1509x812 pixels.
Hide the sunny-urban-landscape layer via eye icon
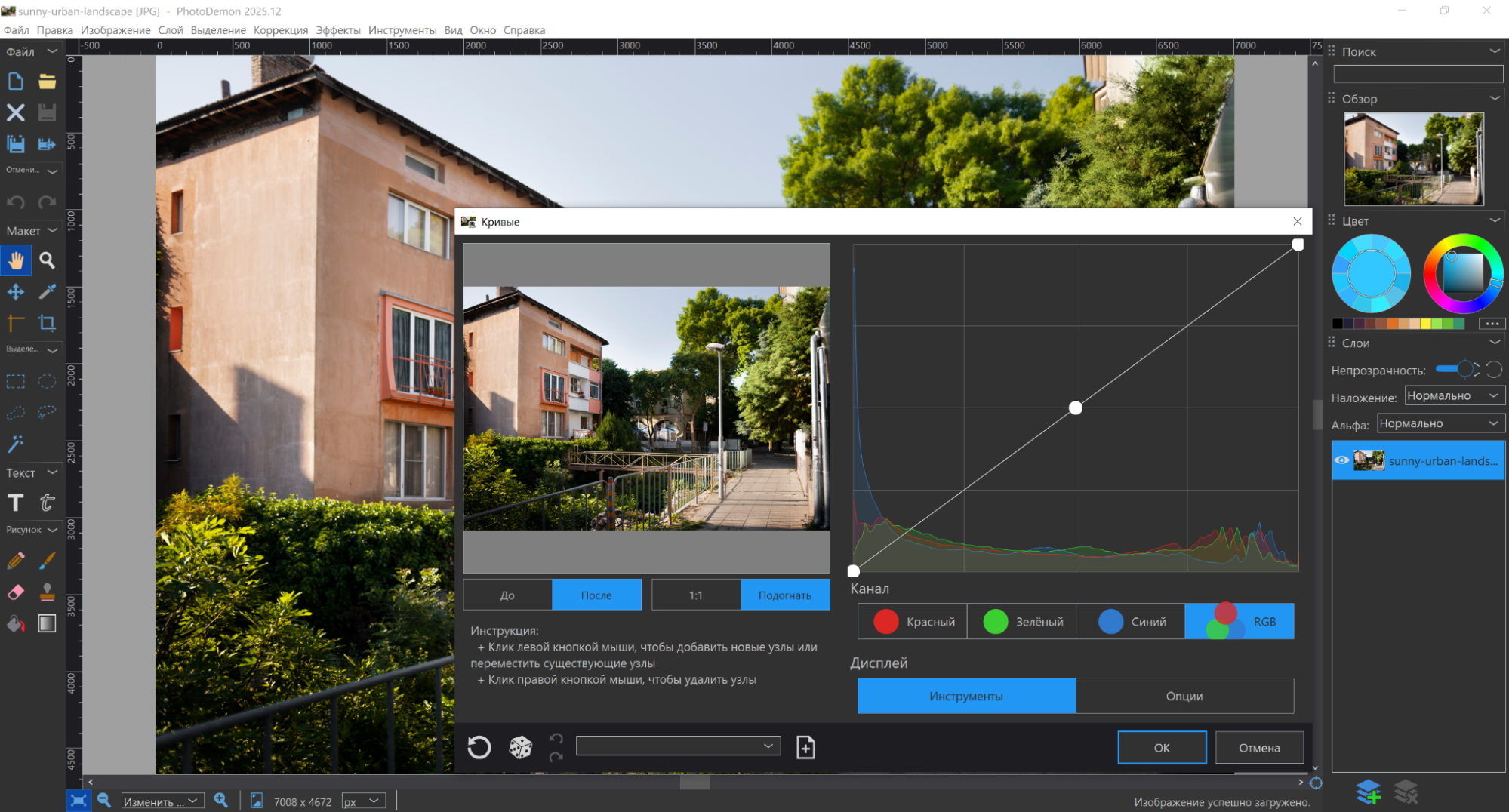(x=1341, y=460)
